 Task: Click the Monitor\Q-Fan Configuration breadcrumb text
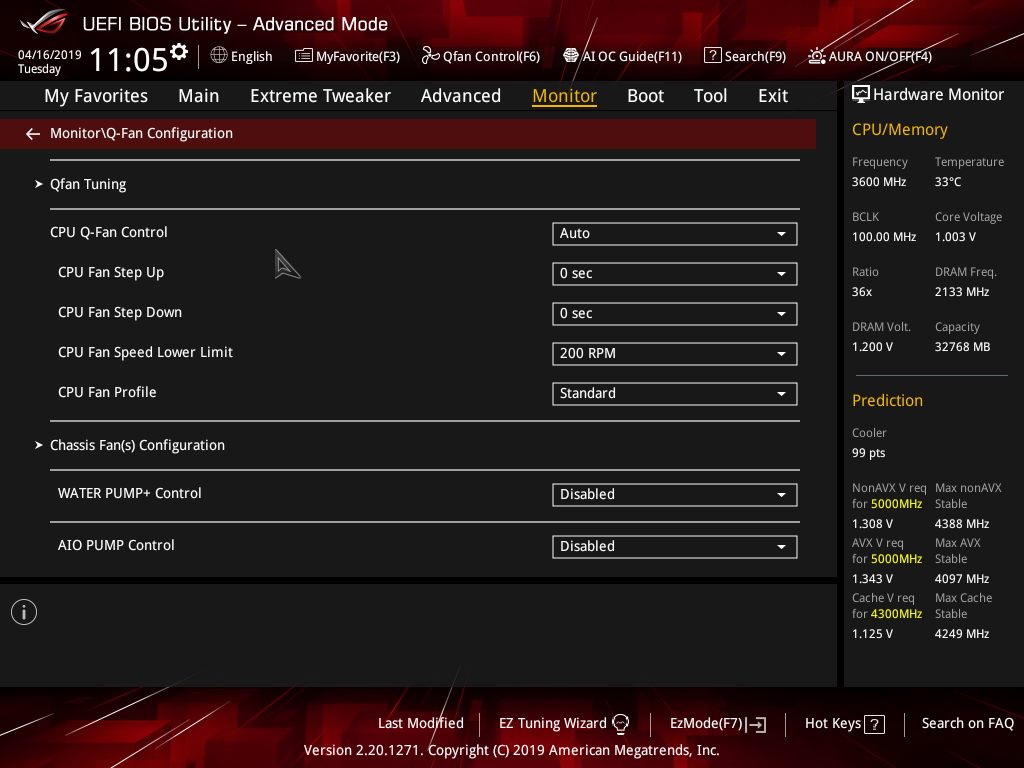click(141, 133)
